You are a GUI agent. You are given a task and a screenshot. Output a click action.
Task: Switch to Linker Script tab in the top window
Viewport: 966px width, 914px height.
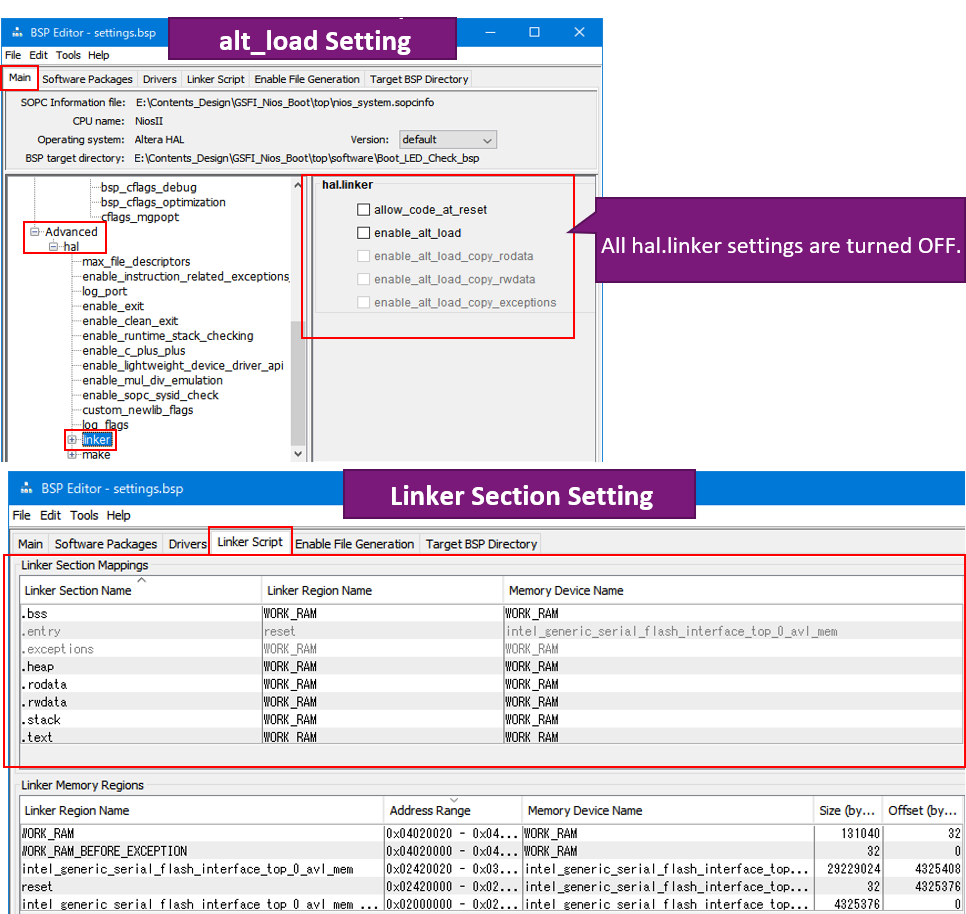coord(216,79)
